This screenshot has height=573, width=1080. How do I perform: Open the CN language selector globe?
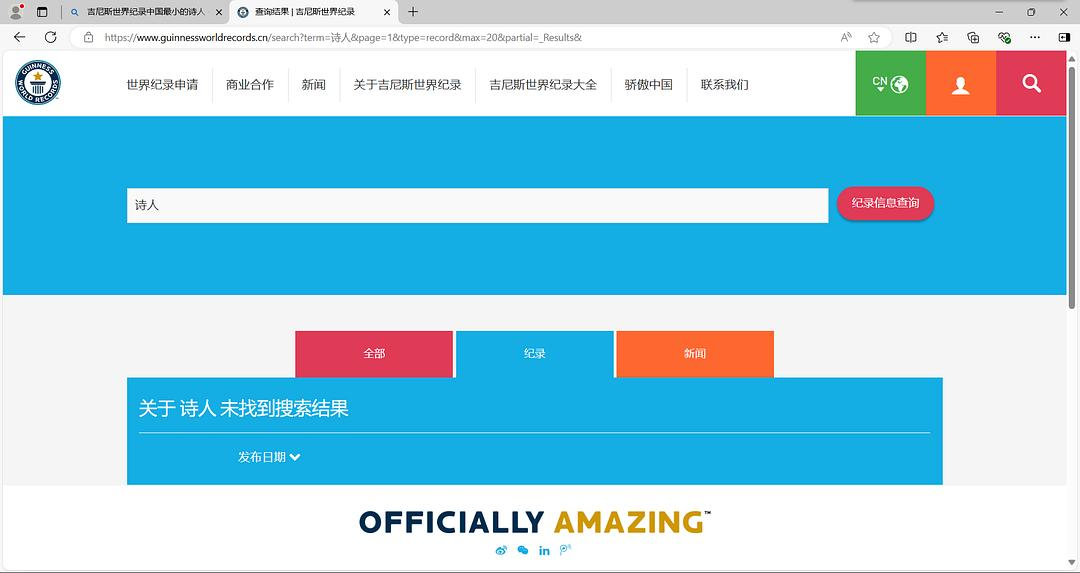pos(890,84)
